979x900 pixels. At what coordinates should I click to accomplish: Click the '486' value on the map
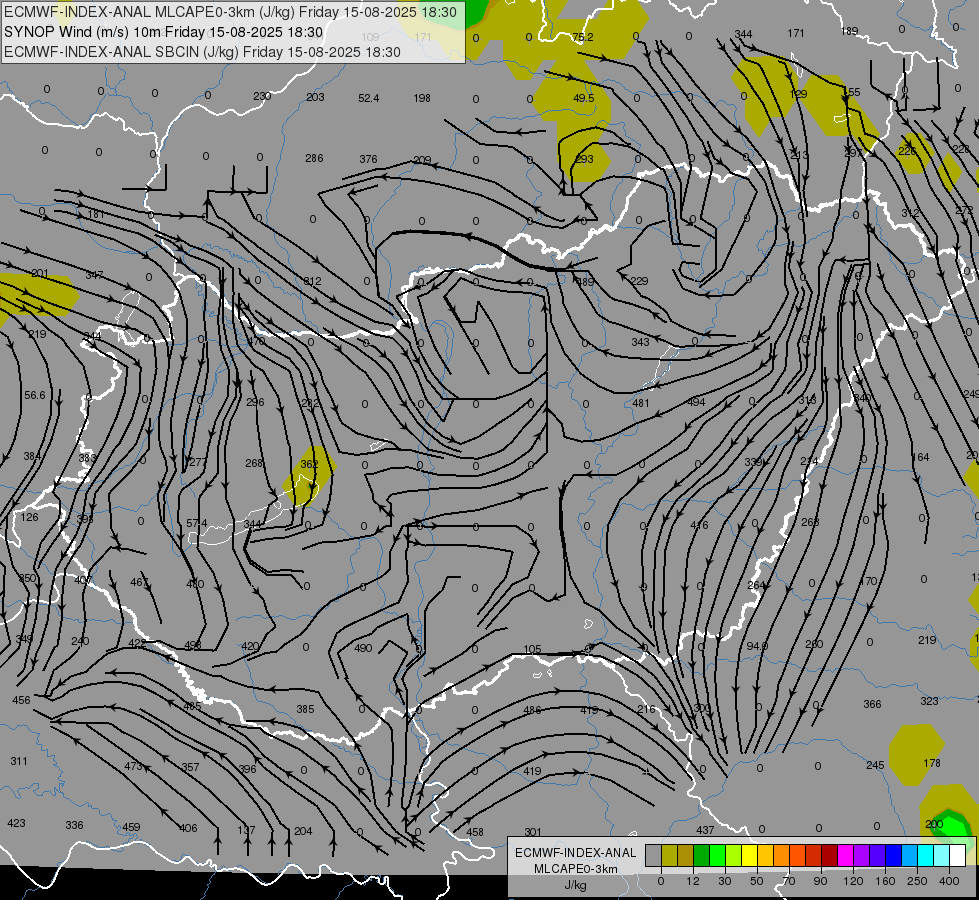532,710
